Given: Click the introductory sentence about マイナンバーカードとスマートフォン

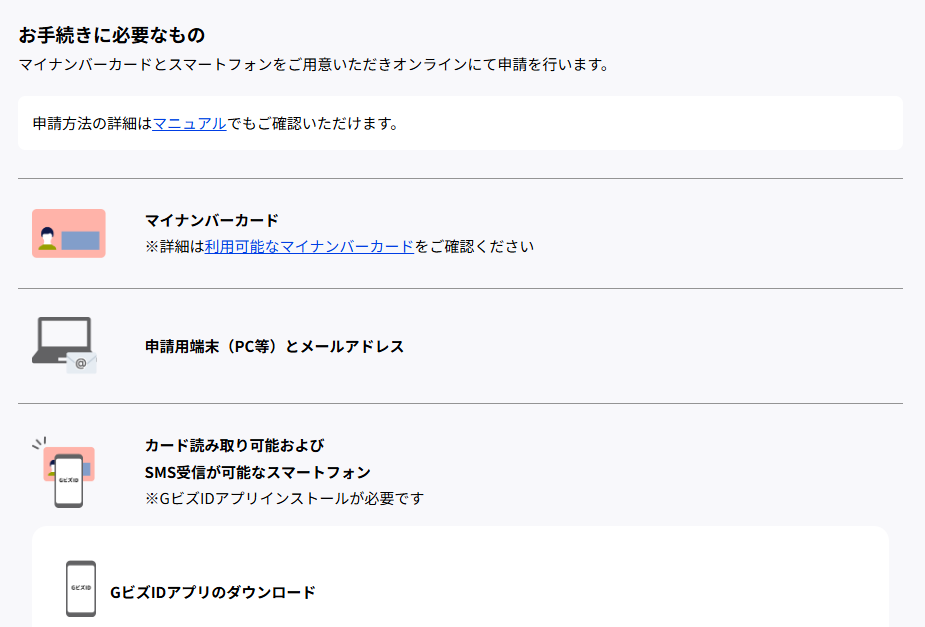Looking at the screenshot, I should 314,64.
